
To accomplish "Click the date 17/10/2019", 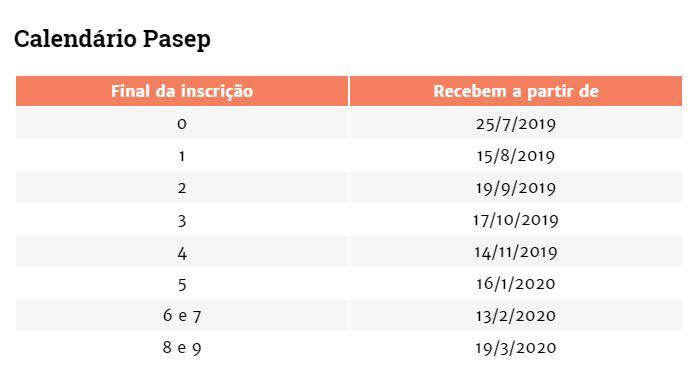I will coord(516,220).
